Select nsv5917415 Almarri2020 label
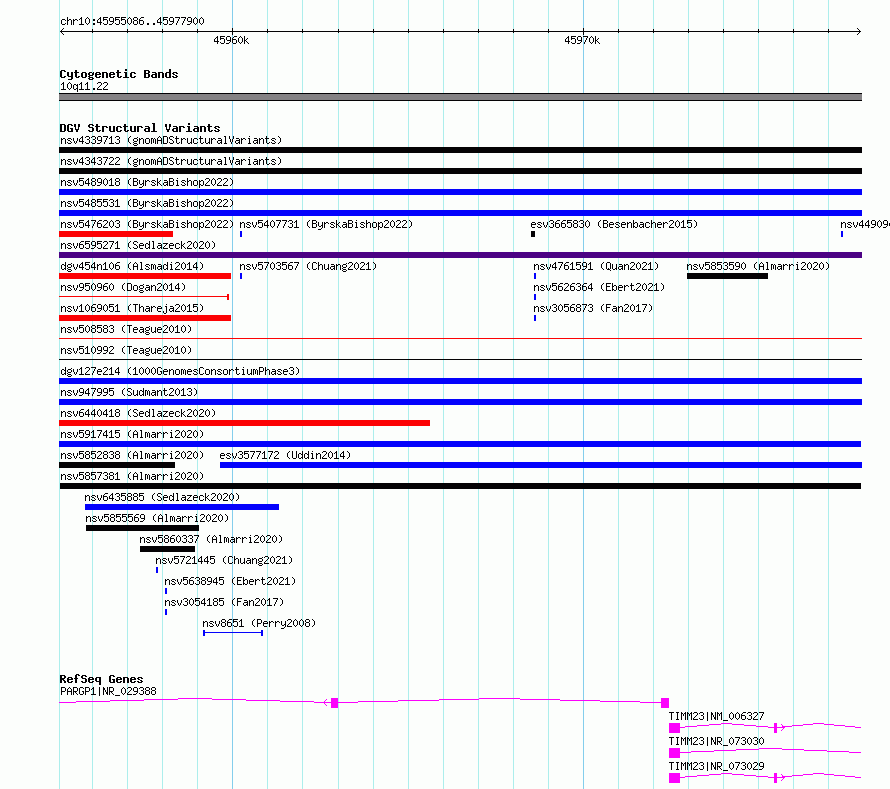 point(132,434)
